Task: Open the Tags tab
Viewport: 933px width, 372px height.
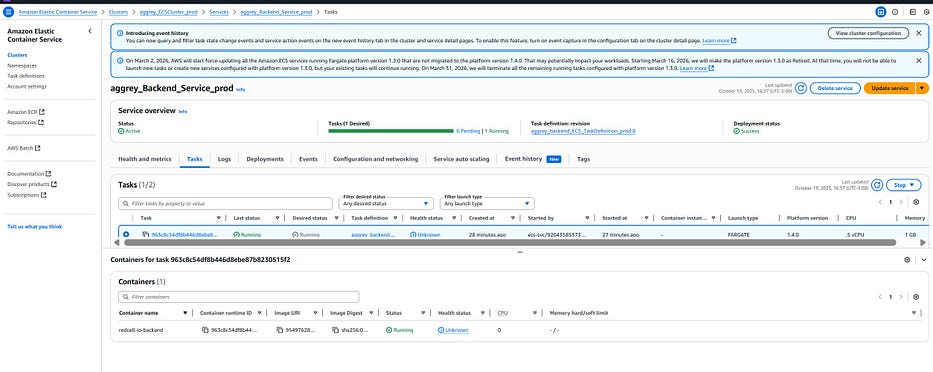Action: tap(583, 159)
